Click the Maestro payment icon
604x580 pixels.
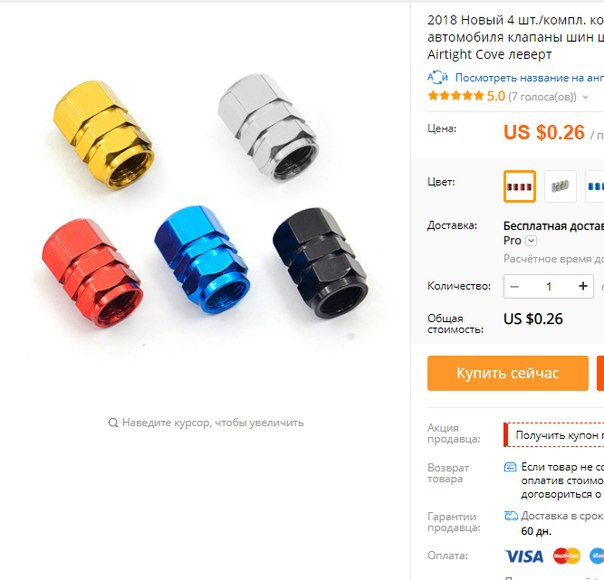coord(597,556)
